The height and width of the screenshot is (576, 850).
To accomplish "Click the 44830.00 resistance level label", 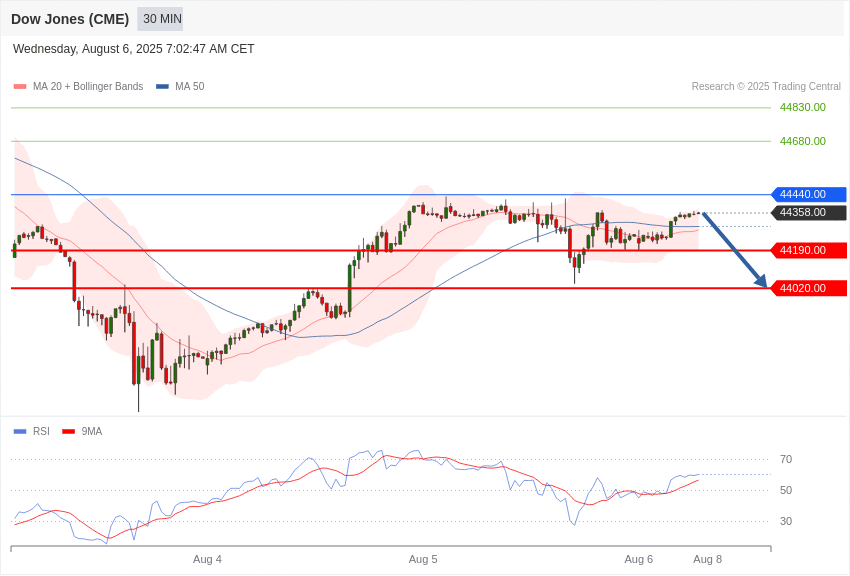I will tap(803, 107).
